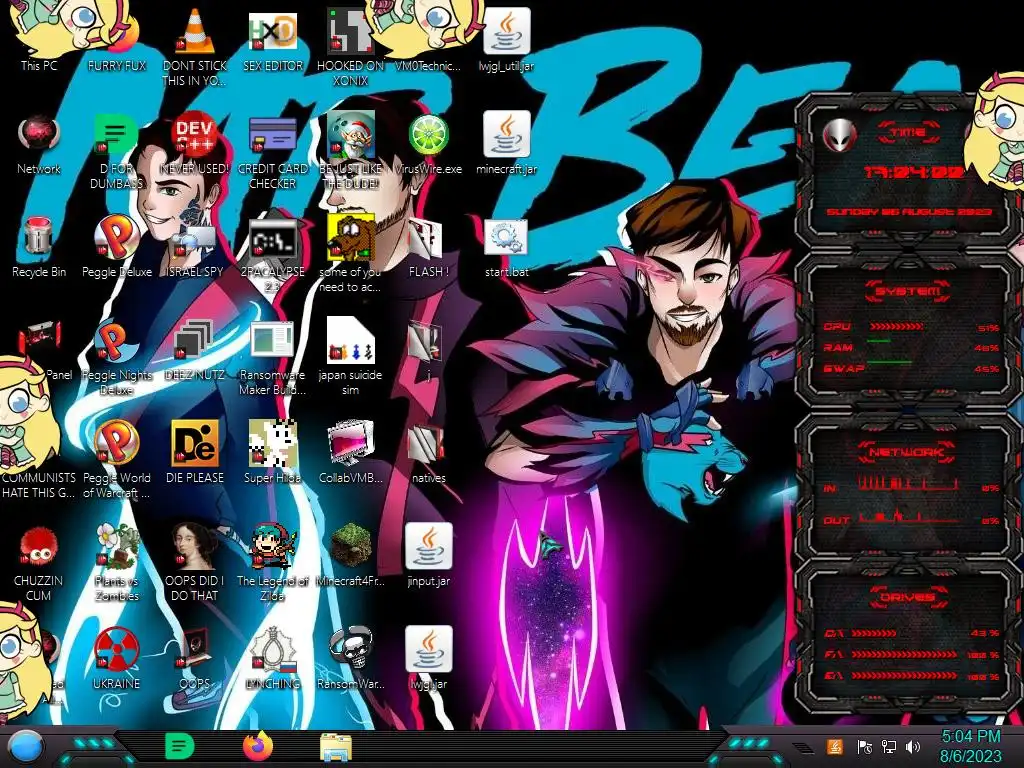Open the green document app on taskbar

[179, 746]
